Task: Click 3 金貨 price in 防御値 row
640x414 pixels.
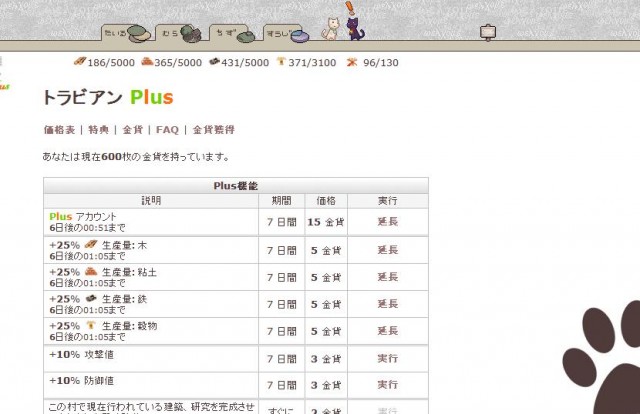Action: coord(326,385)
